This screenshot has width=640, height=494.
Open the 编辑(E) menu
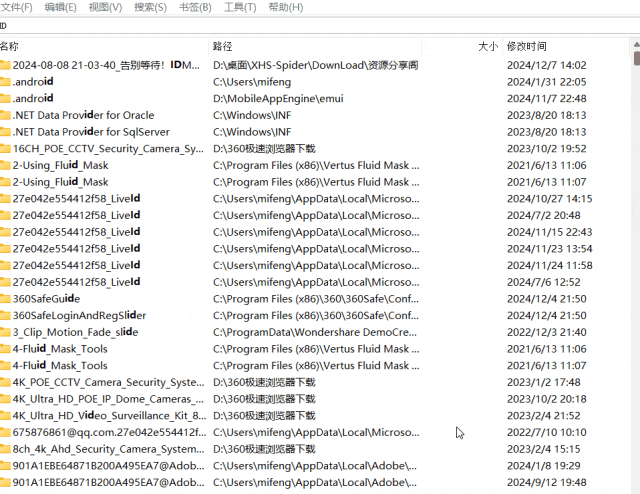pyautogui.click(x=60, y=7)
